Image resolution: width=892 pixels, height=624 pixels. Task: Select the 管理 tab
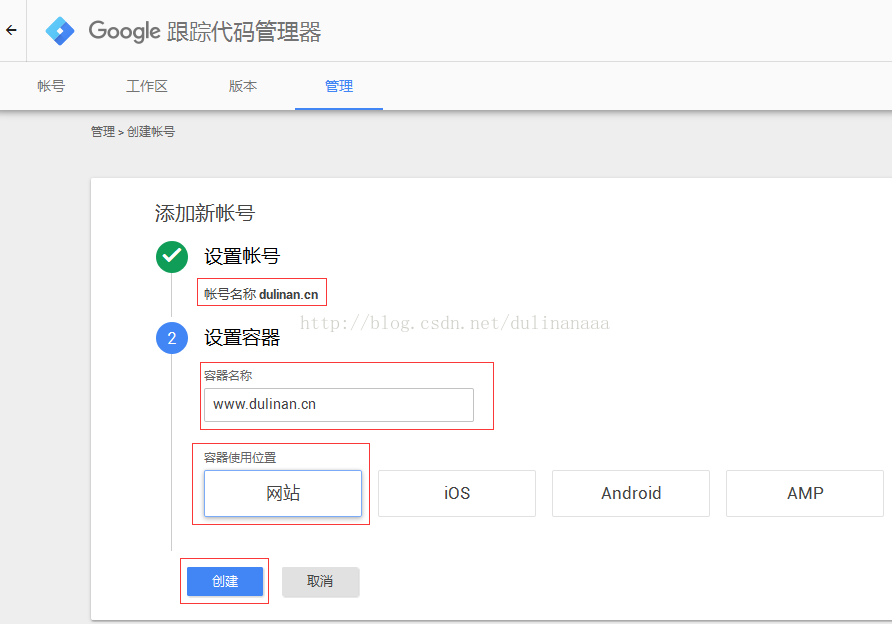tap(339, 86)
